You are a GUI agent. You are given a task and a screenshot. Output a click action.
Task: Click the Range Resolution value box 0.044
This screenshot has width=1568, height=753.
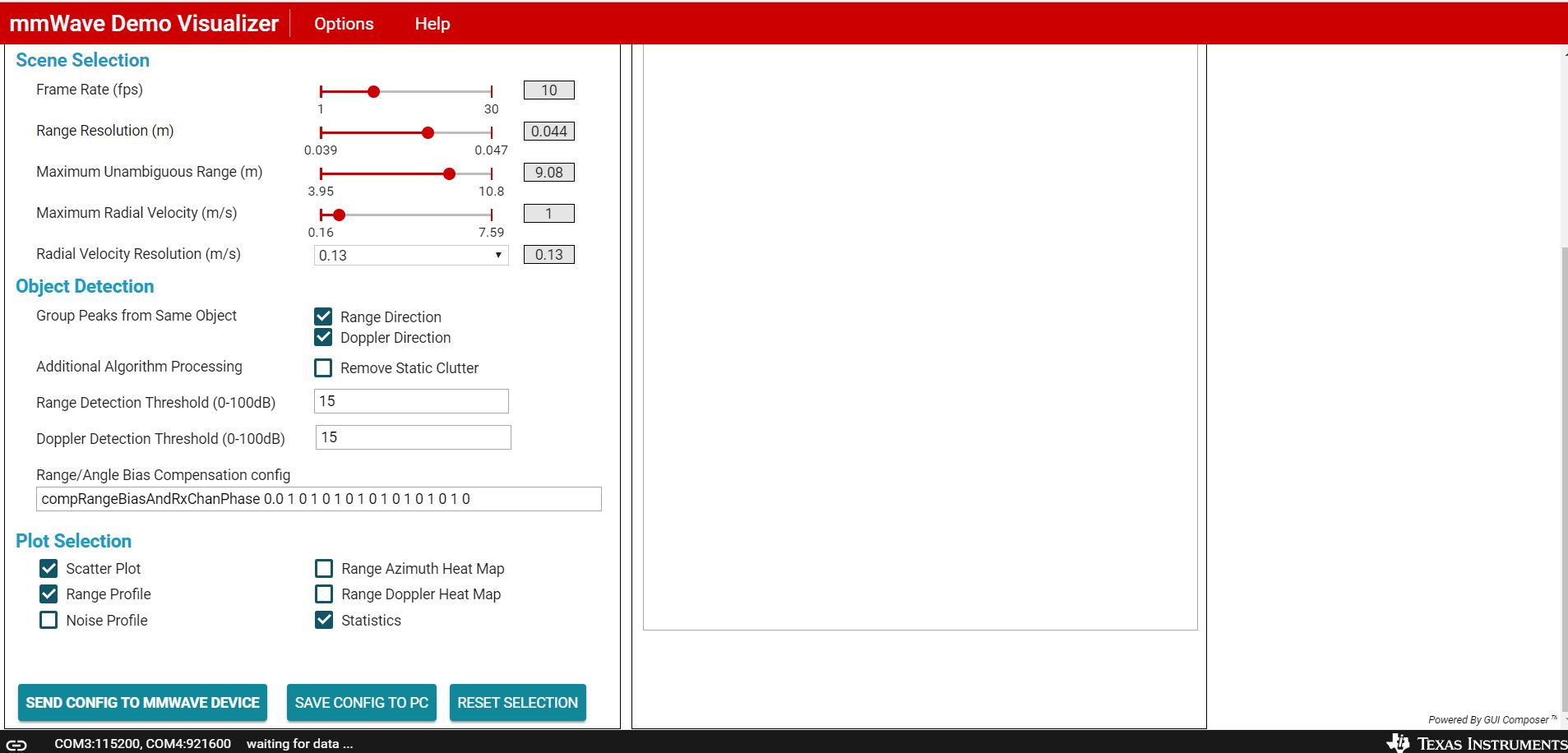(549, 132)
